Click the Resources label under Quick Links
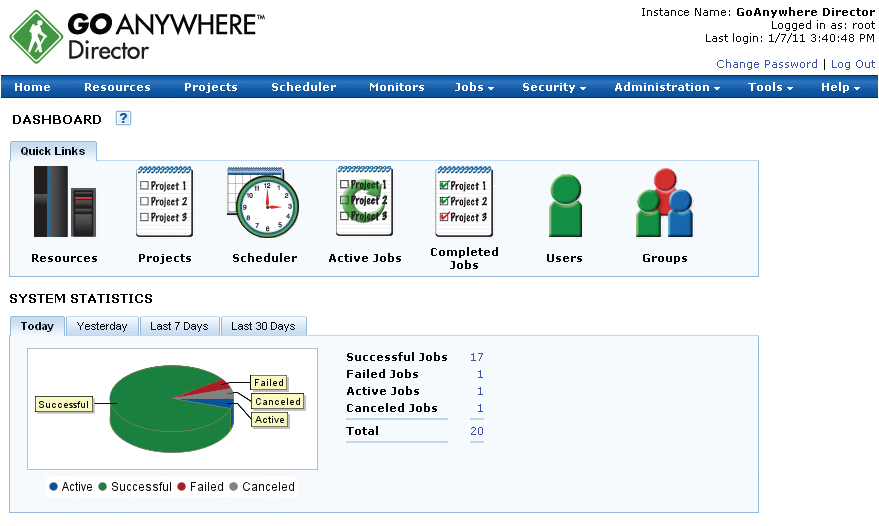Image resolution: width=879 pixels, height=526 pixels. (x=64, y=258)
